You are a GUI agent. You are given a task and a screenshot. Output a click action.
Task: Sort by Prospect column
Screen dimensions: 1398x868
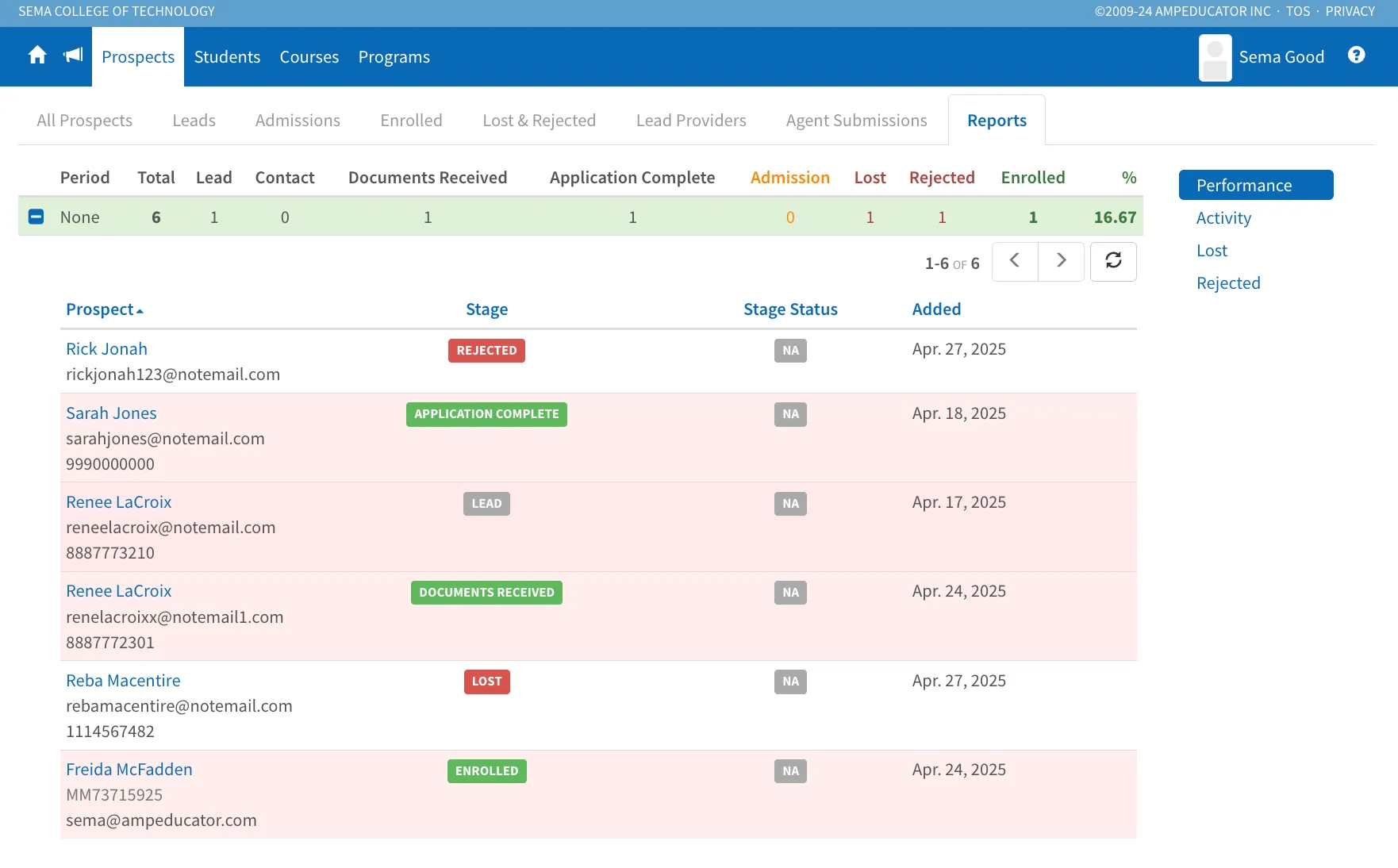105,309
